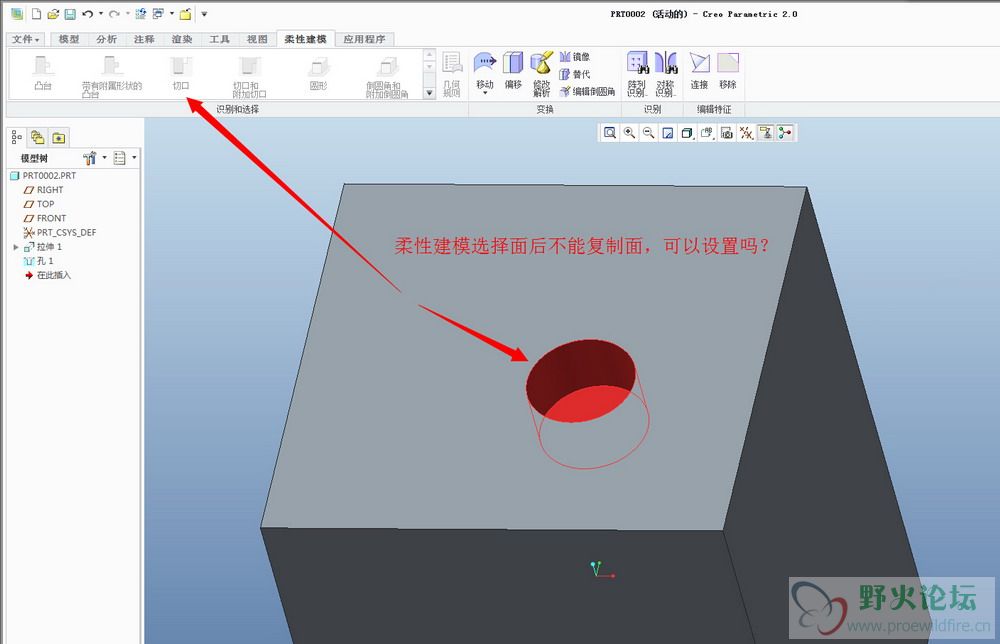Viewport: 1000px width, 644px height.
Task: Select the TOP datum plane
Action: [39, 204]
